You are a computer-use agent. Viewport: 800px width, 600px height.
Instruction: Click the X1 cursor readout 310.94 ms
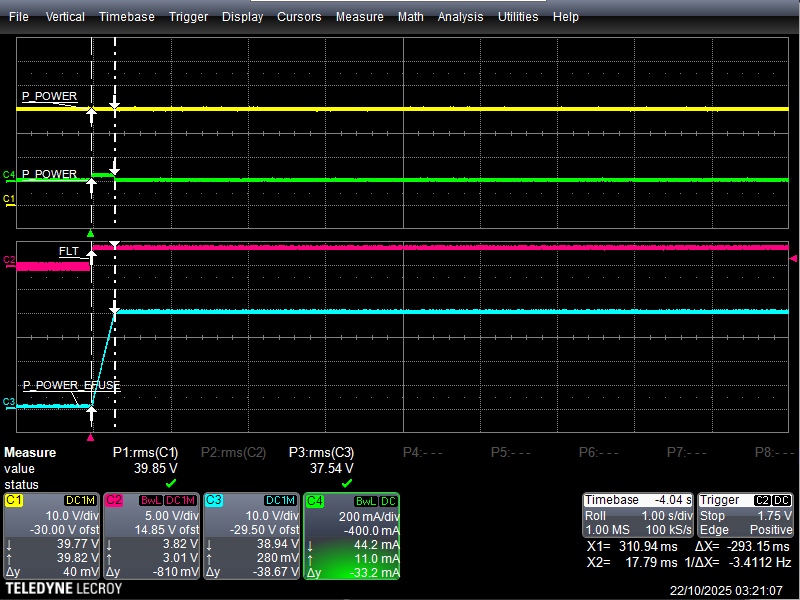coord(632,546)
